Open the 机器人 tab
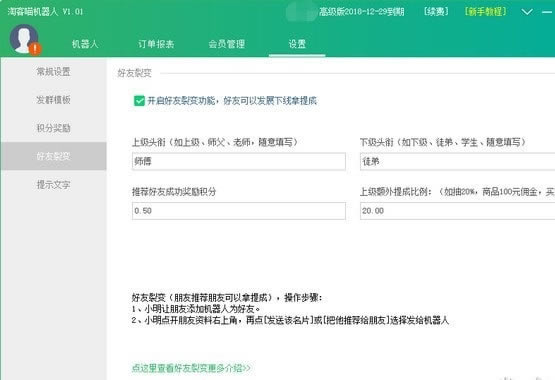This screenshot has height=380, width=555. [x=85, y=44]
